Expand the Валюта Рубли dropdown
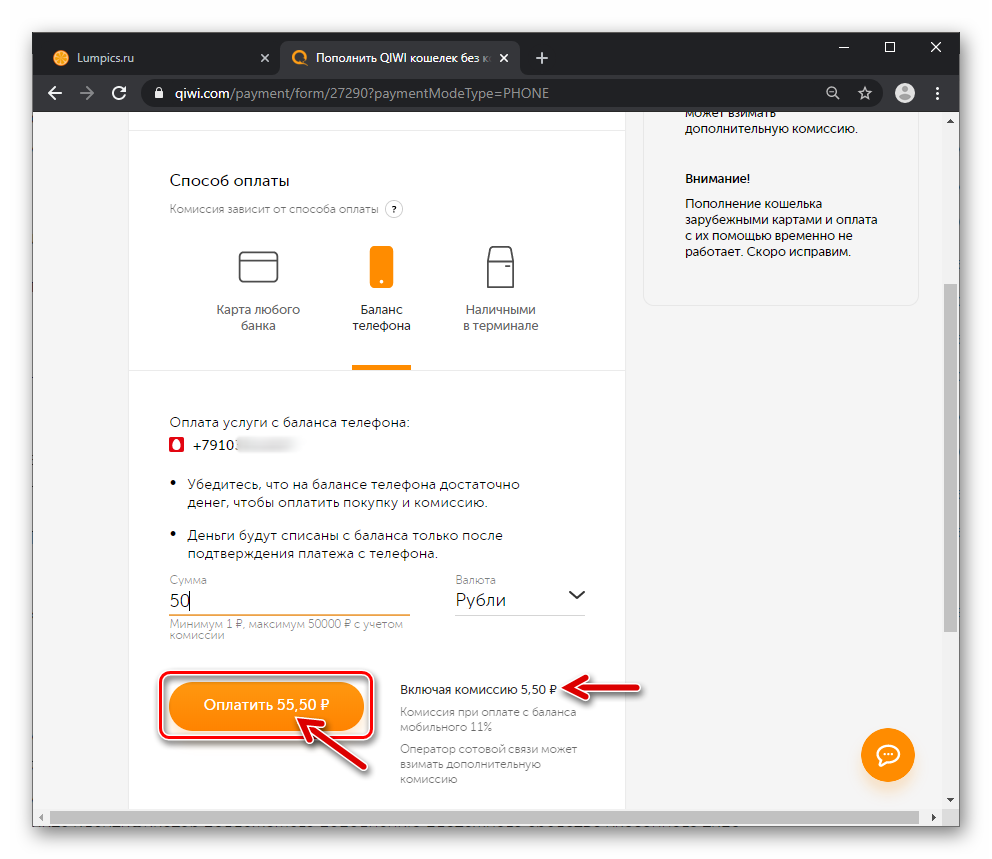This screenshot has width=992, height=859. (x=520, y=599)
